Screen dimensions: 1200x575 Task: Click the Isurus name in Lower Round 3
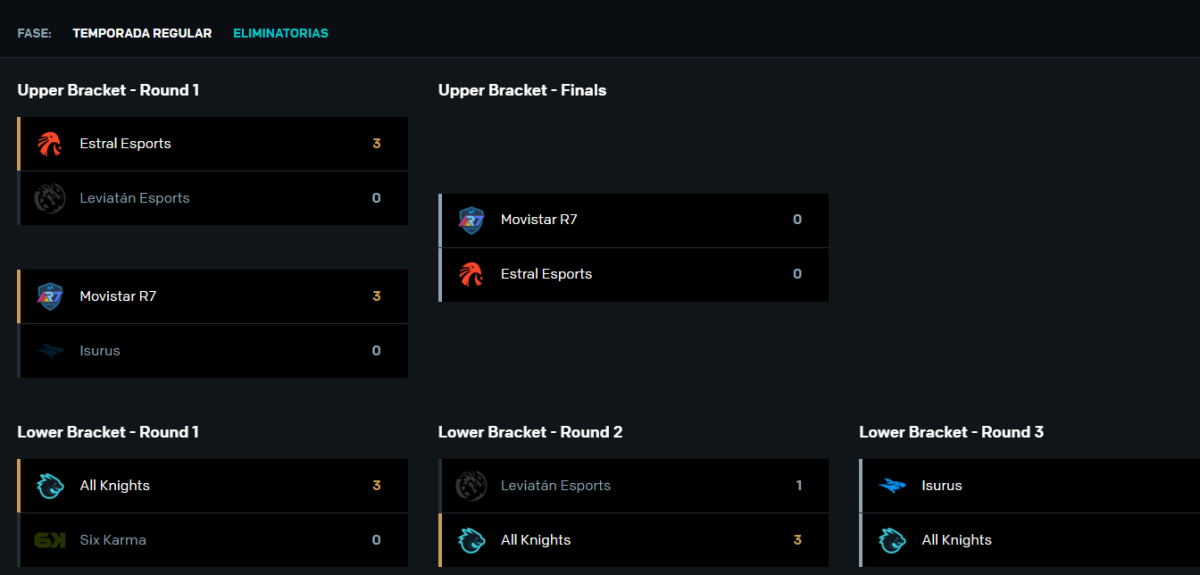pos(942,486)
